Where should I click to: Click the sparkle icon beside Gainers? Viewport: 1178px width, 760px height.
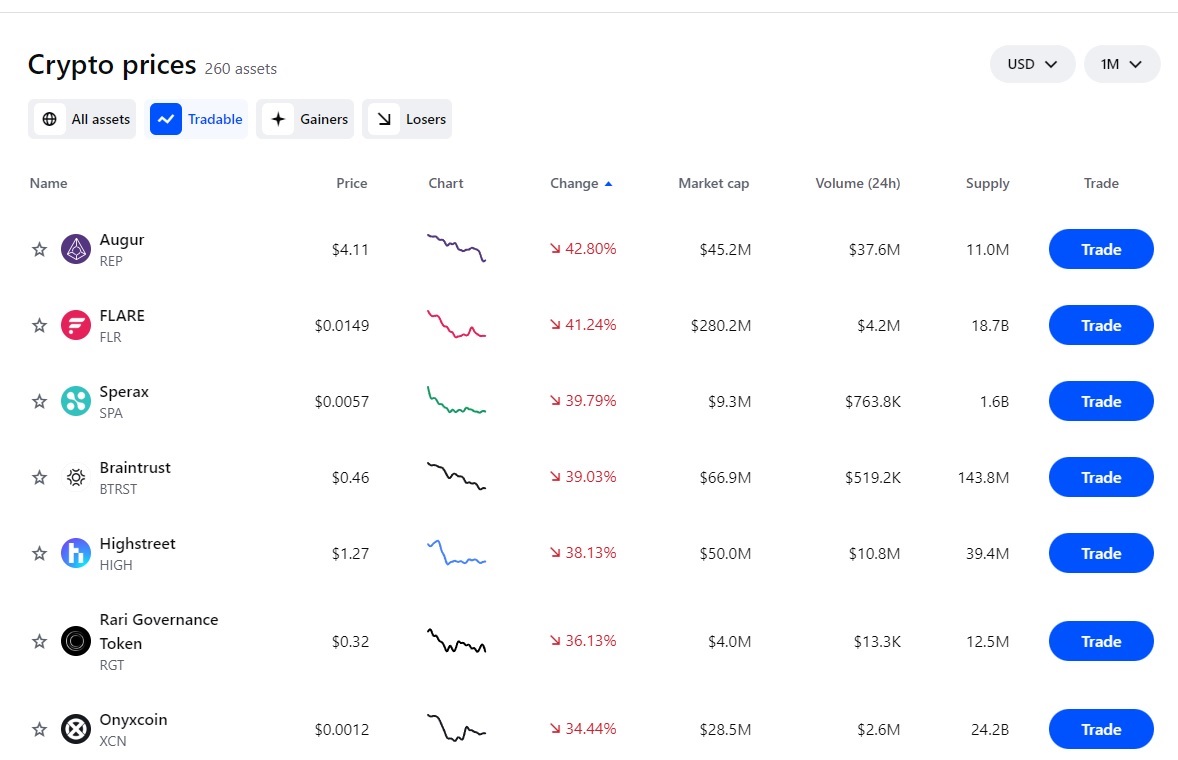[x=278, y=119]
